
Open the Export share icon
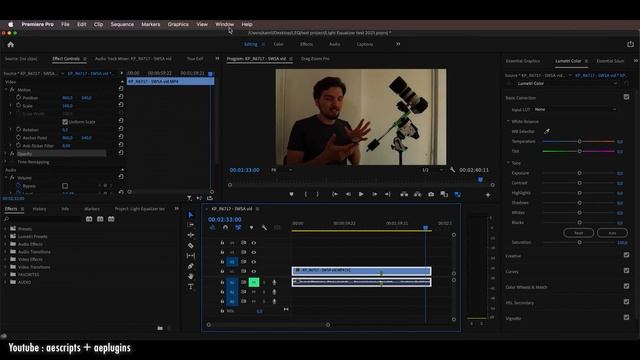click(630, 44)
